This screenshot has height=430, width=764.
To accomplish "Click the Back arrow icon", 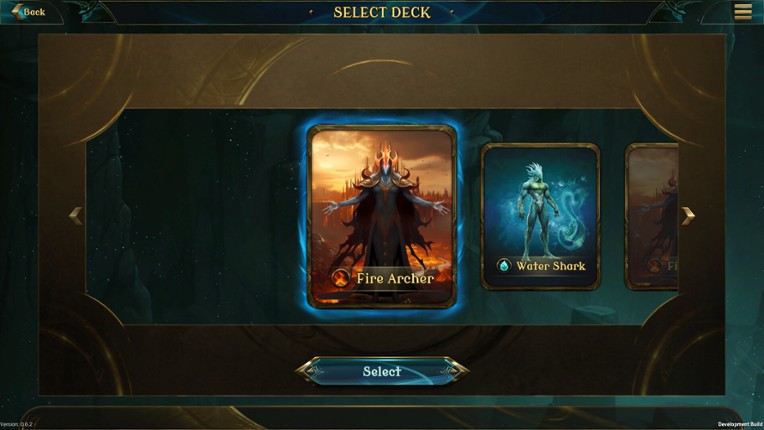I will point(17,12).
